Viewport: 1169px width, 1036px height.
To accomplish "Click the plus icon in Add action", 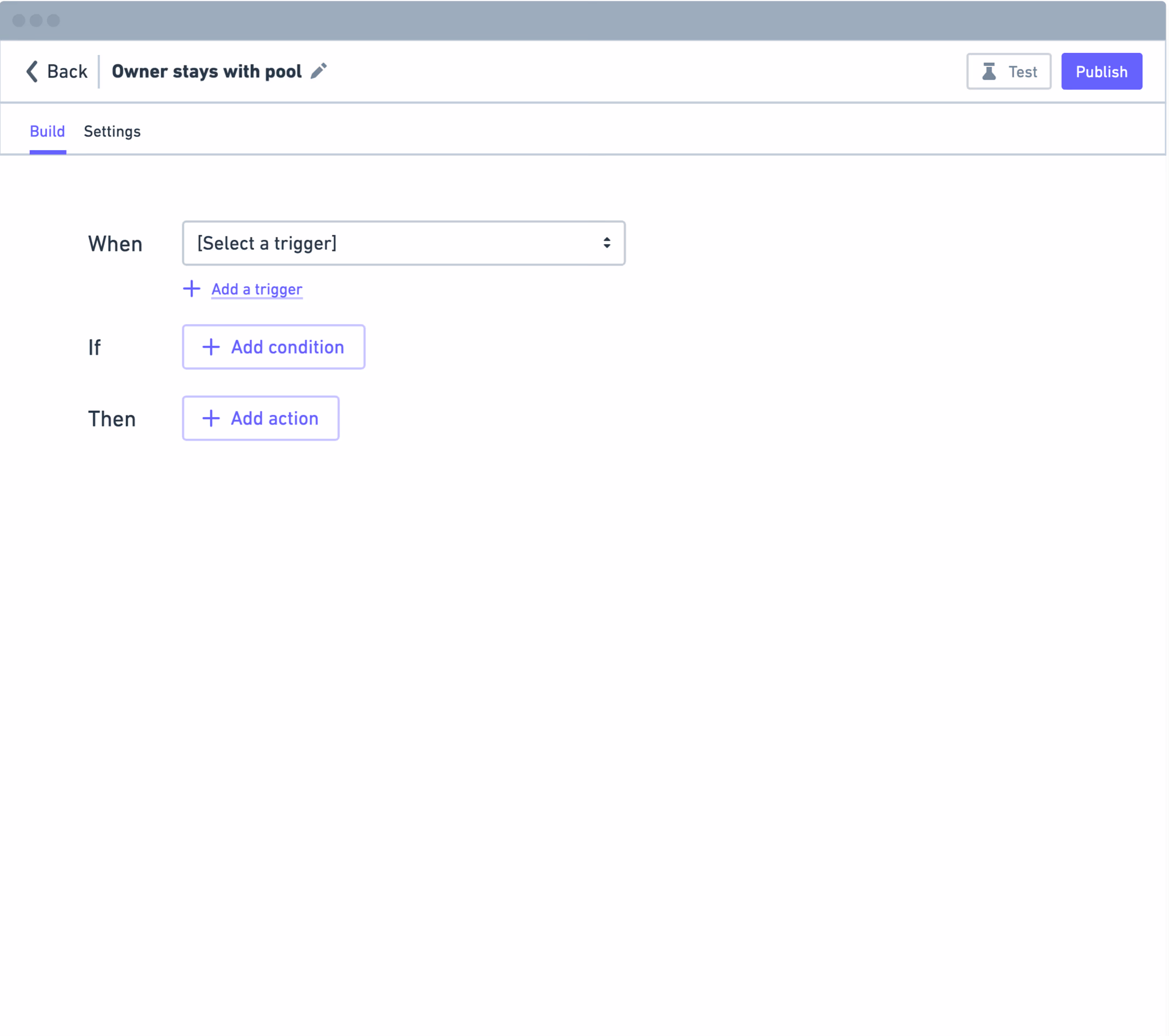I will pos(211,419).
